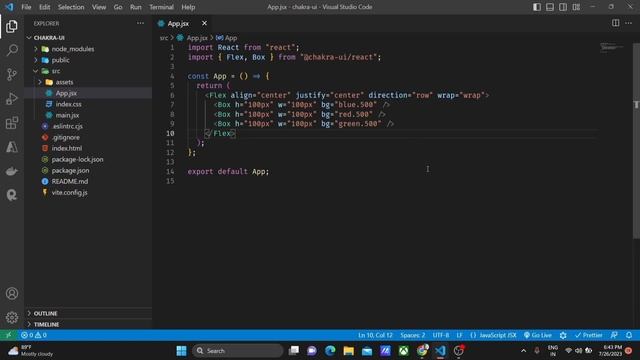The width and height of the screenshot is (640, 360).
Task: Click the VS Code taskbar icon
Action: pyautogui.click(x=440, y=351)
